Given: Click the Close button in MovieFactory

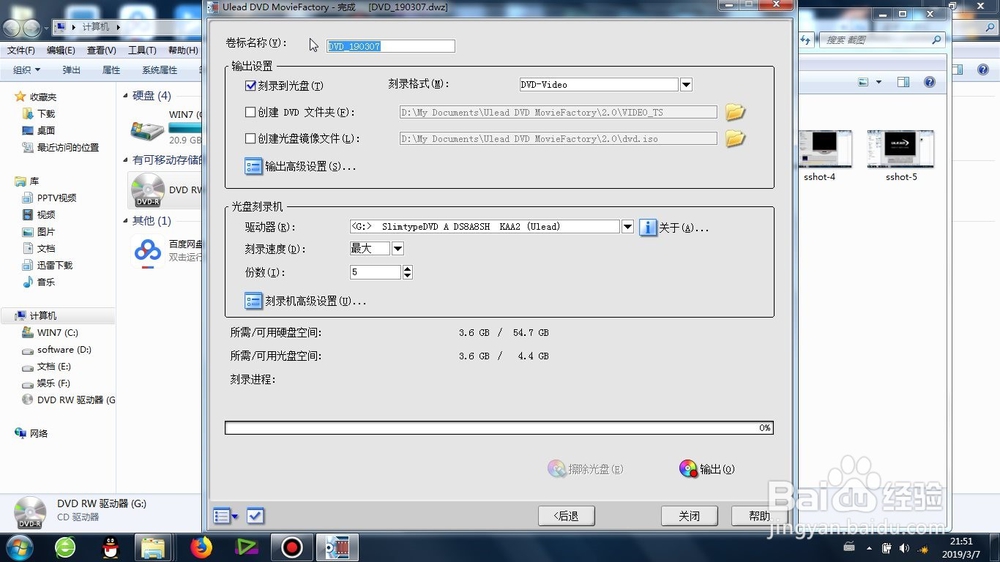Looking at the screenshot, I should (x=689, y=515).
